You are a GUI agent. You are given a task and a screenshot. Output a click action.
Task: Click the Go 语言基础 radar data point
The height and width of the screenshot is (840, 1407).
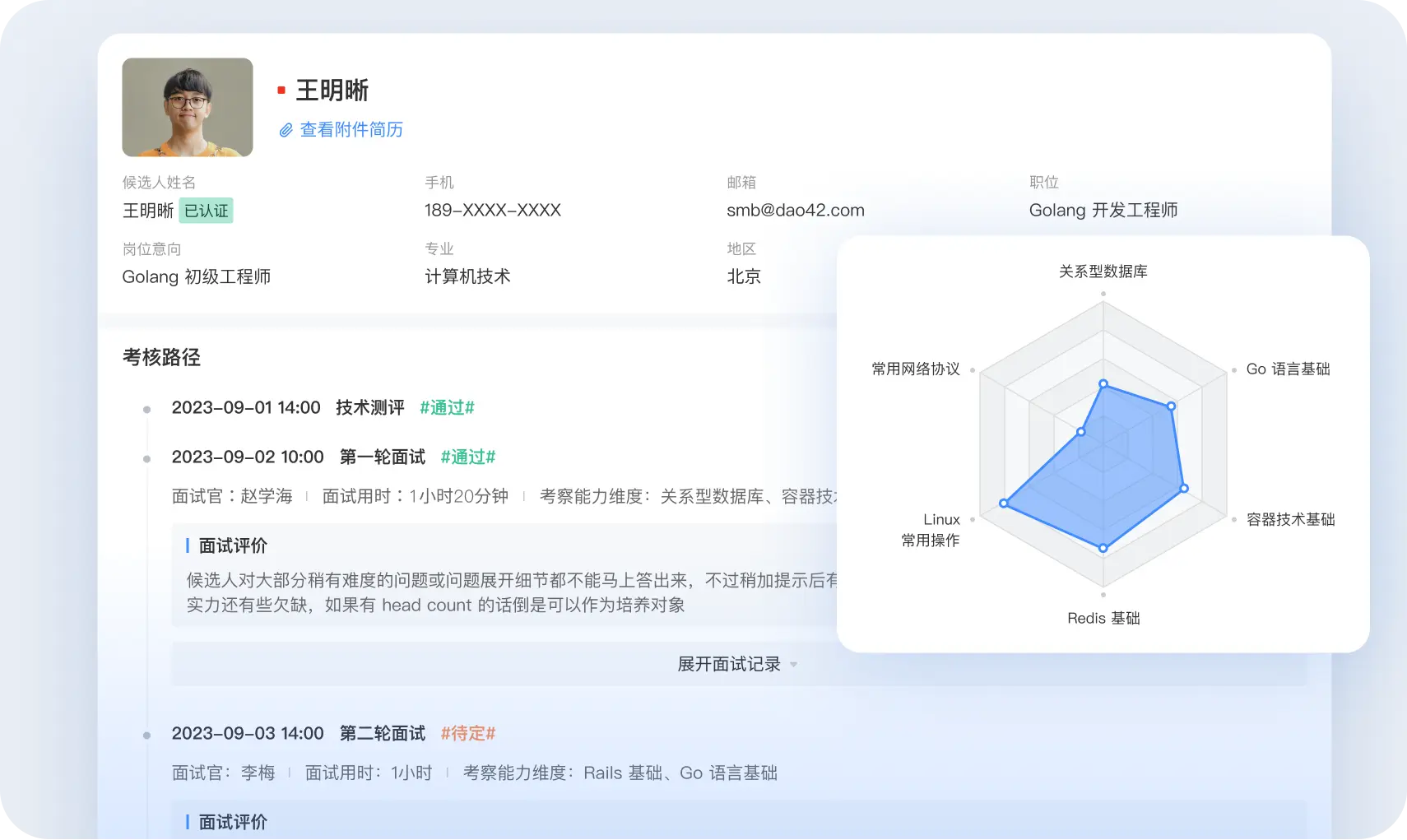pyautogui.click(x=1171, y=406)
